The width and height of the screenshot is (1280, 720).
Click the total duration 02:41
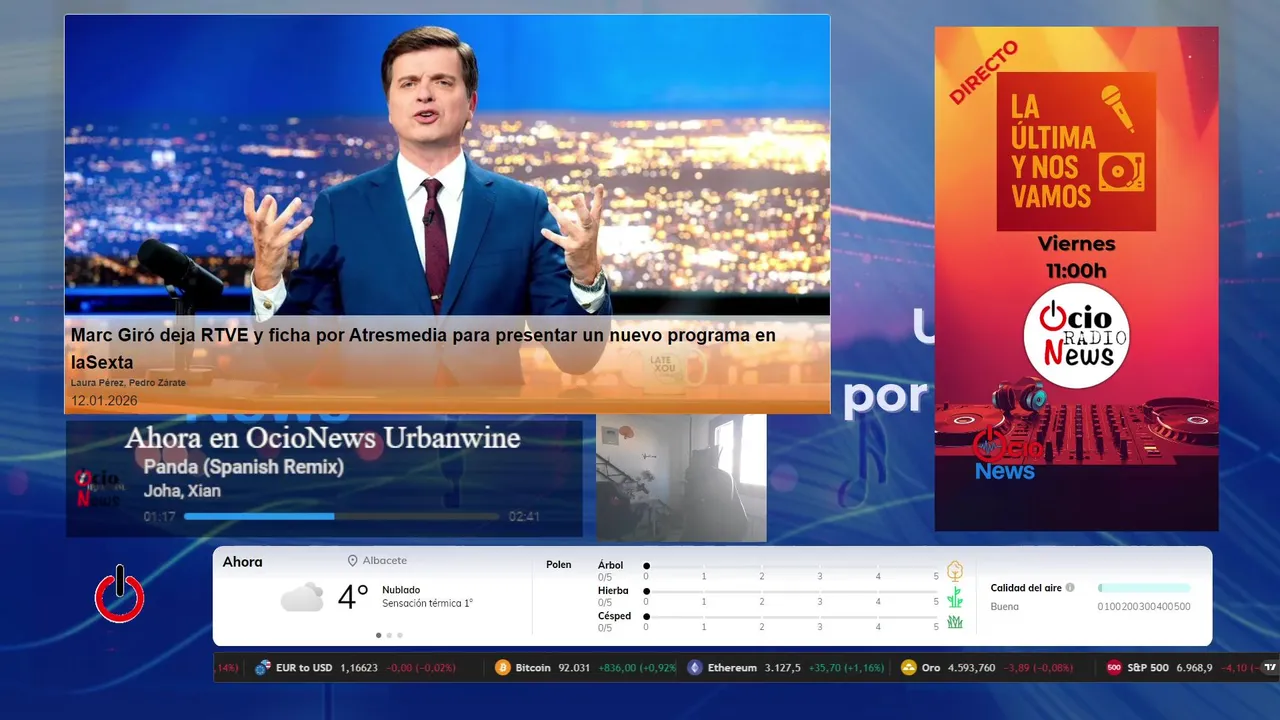click(524, 517)
